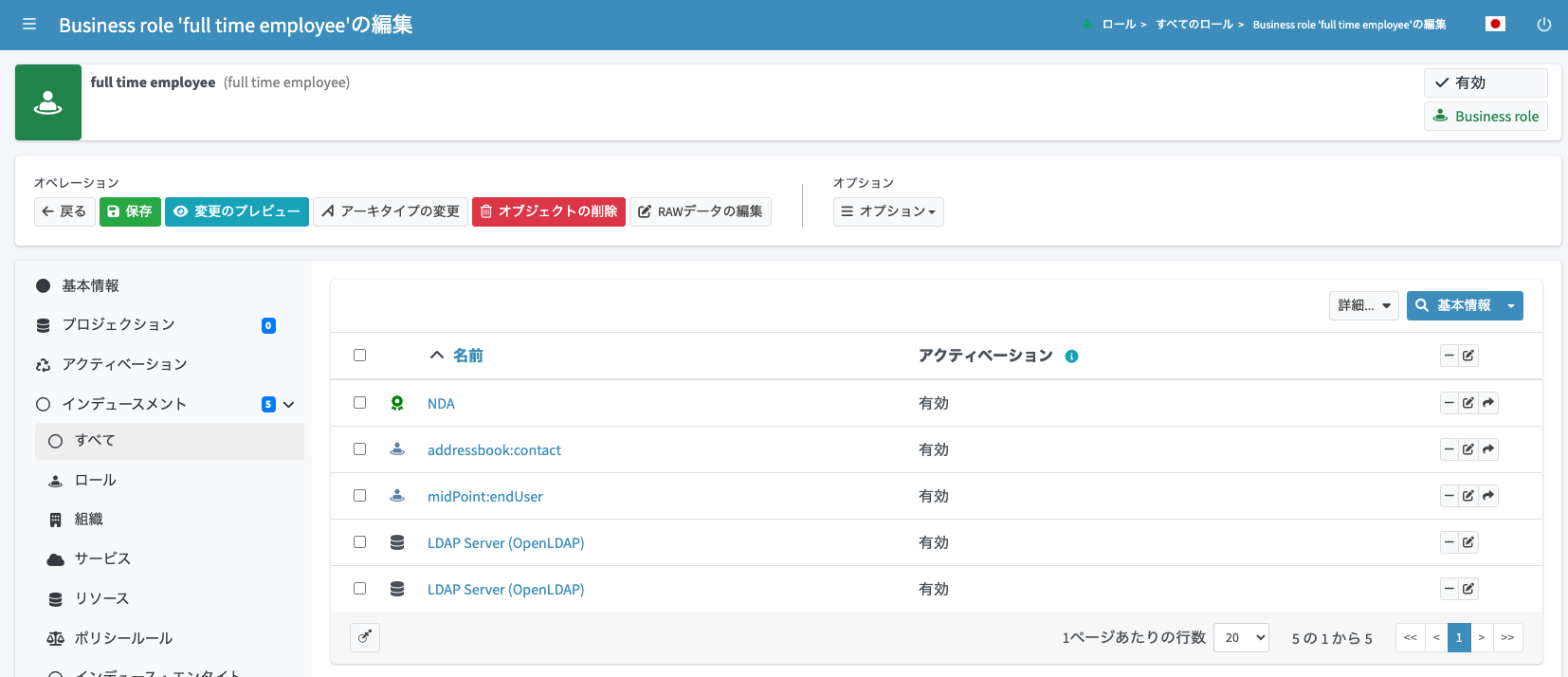This screenshot has height=677, width=1568.
Task: Select the ロール inducement submenu
Action: pos(170,480)
